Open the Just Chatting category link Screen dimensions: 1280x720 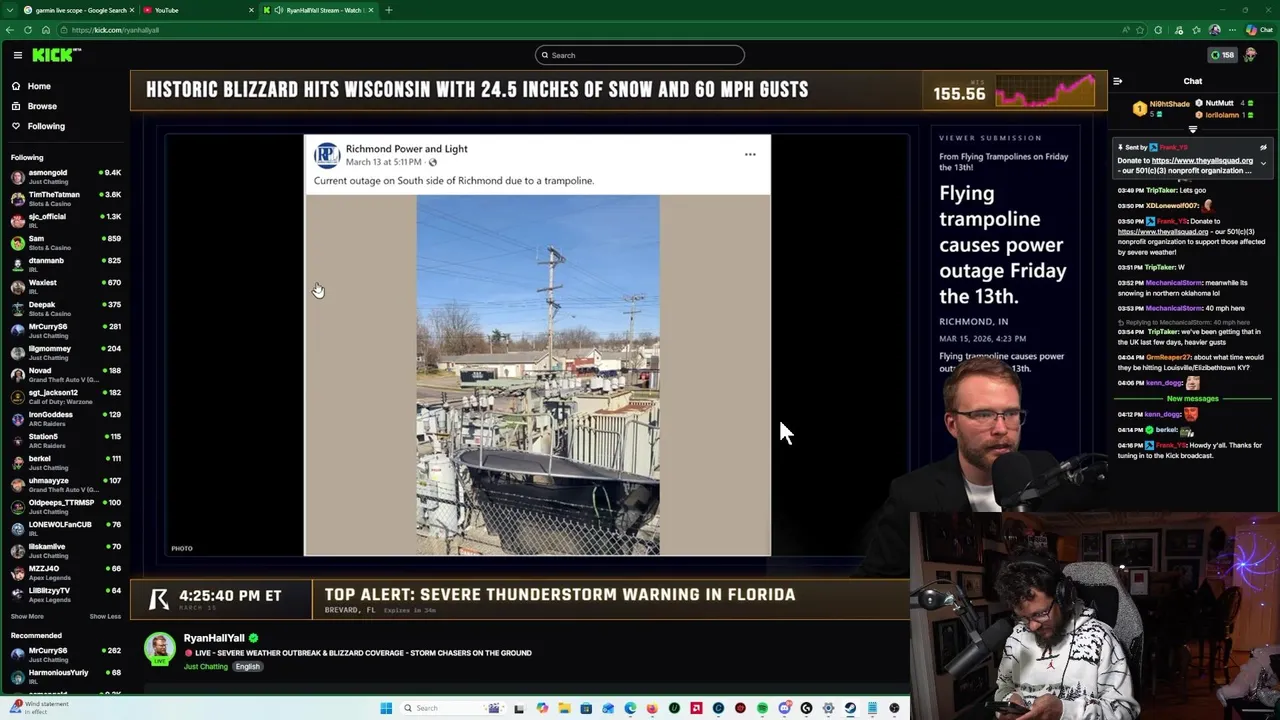click(x=206, y=667)
